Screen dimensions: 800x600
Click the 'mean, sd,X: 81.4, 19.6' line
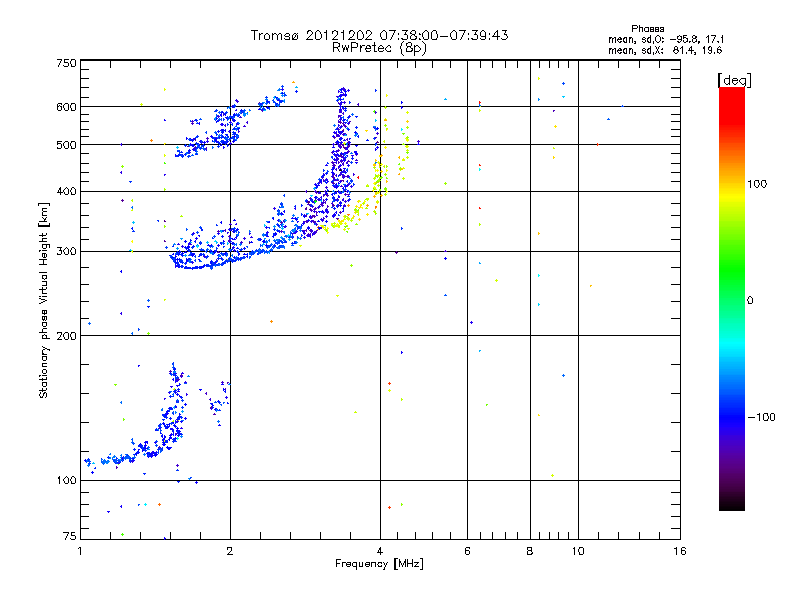(665, 50)
